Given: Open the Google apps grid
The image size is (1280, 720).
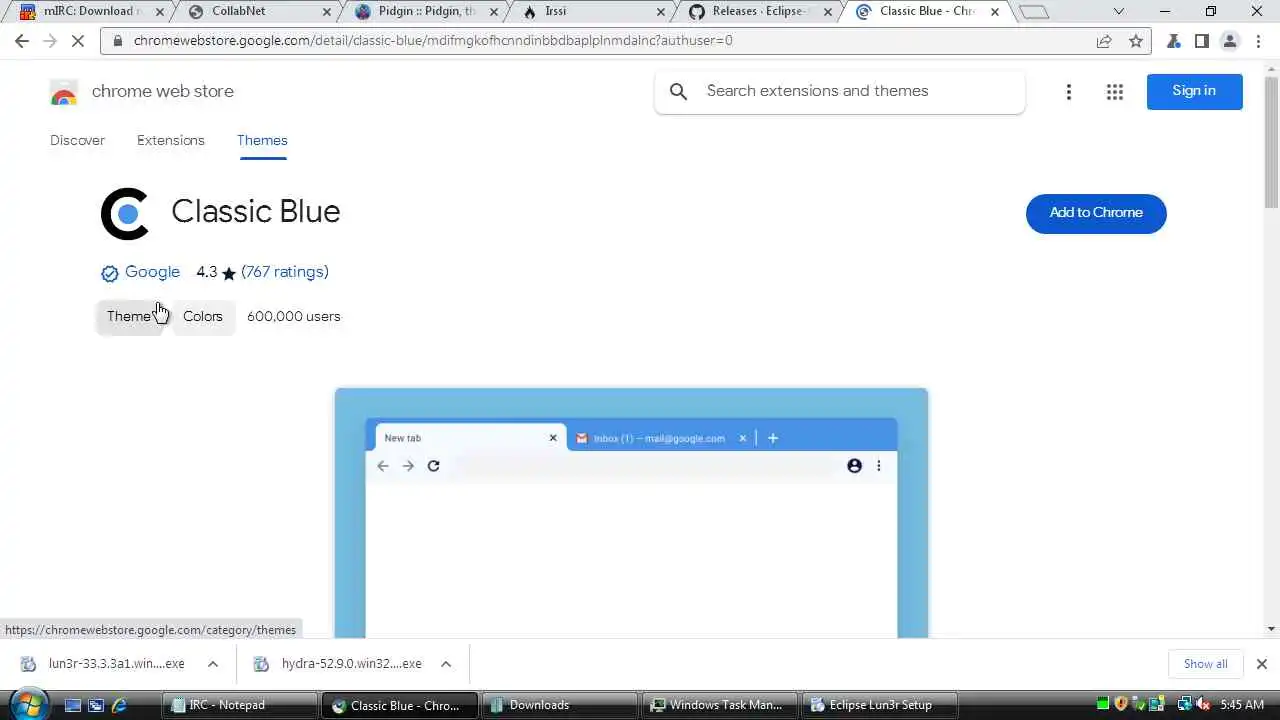Looking at the screenshot, I should pos(1115,92).
